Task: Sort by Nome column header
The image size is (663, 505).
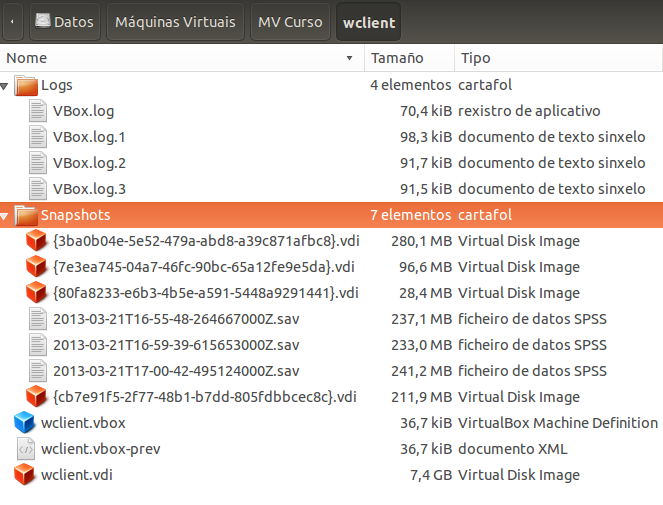Action: 182,58
